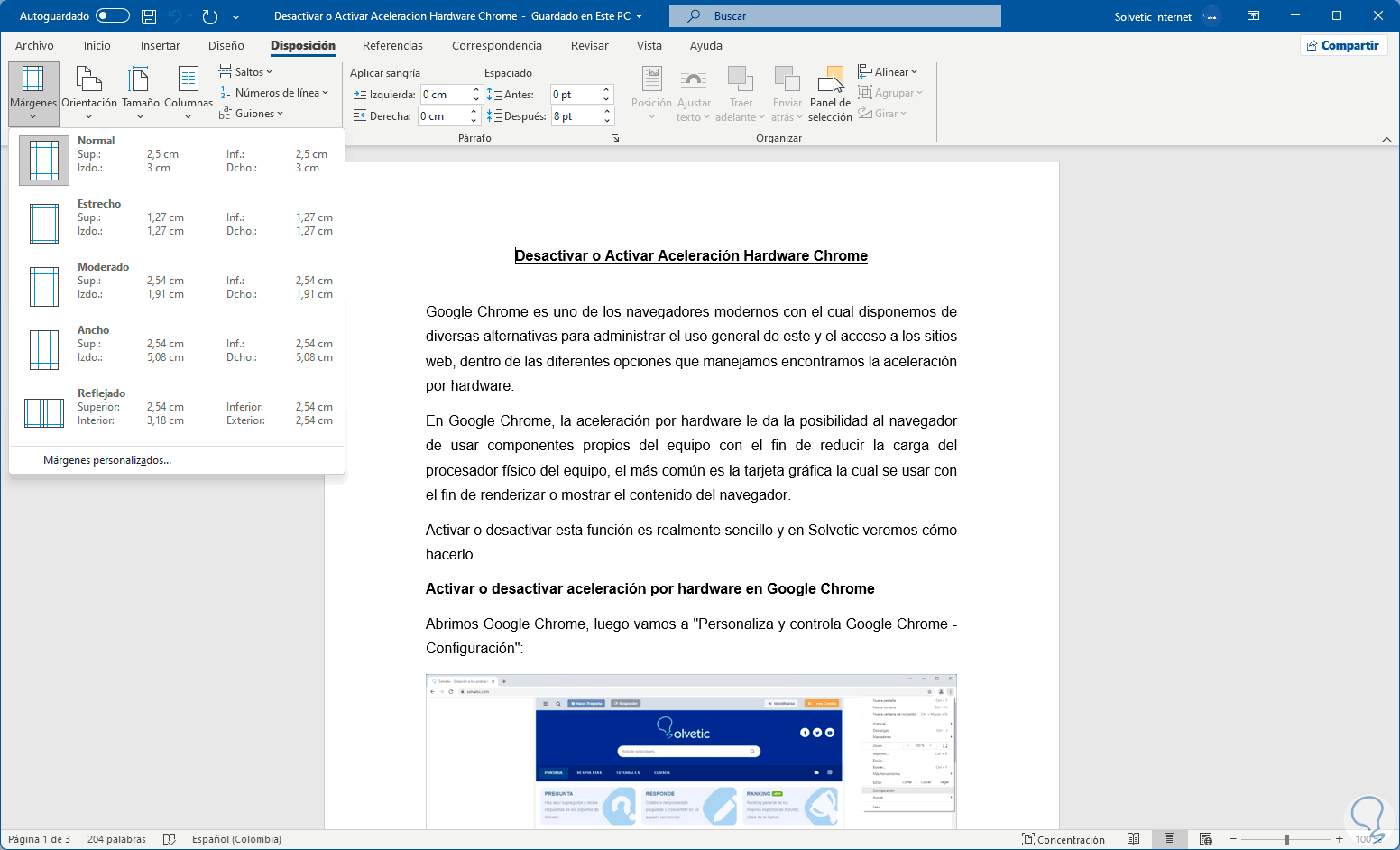
Task: Select the Moderado margins preset
Action: [177, 287]
